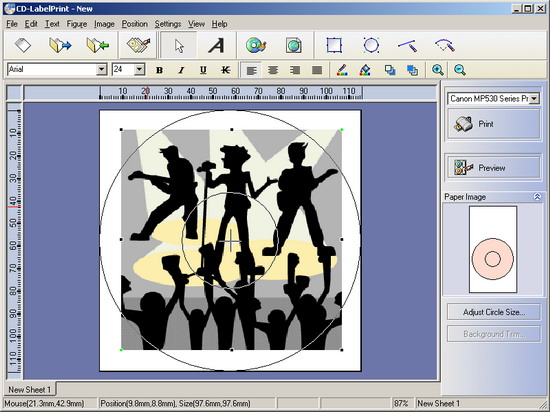This screenshot has height=412, width=550.
Task: Click the fill color bucket icon
Action: tap(365, 70)
